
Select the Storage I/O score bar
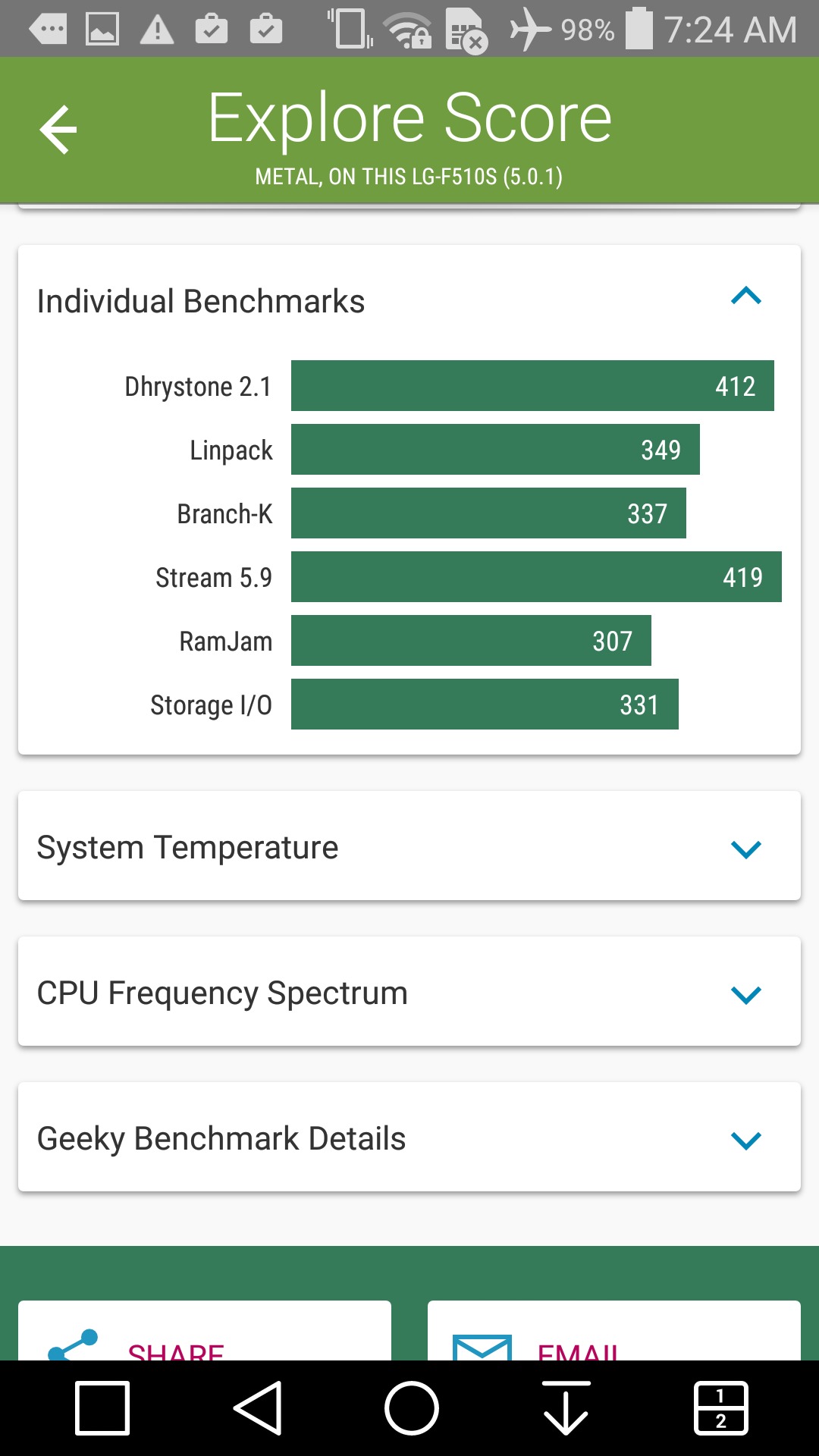[485, 704]
